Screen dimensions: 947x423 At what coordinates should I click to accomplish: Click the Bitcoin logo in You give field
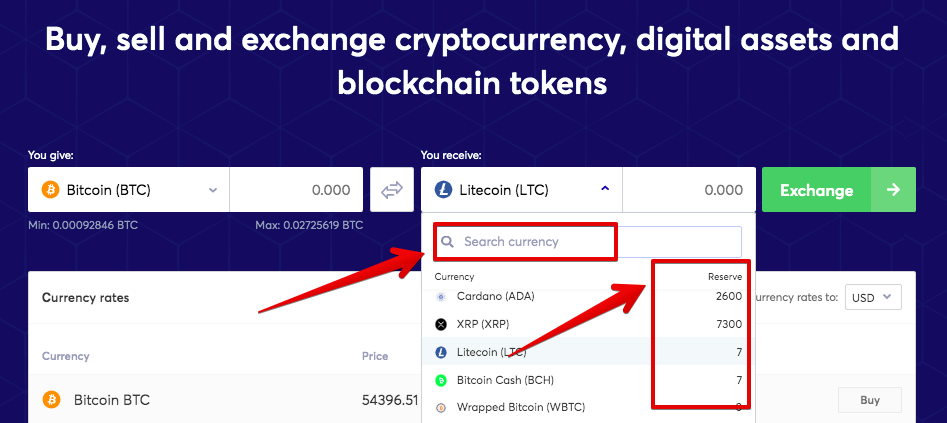click(51, 190)
